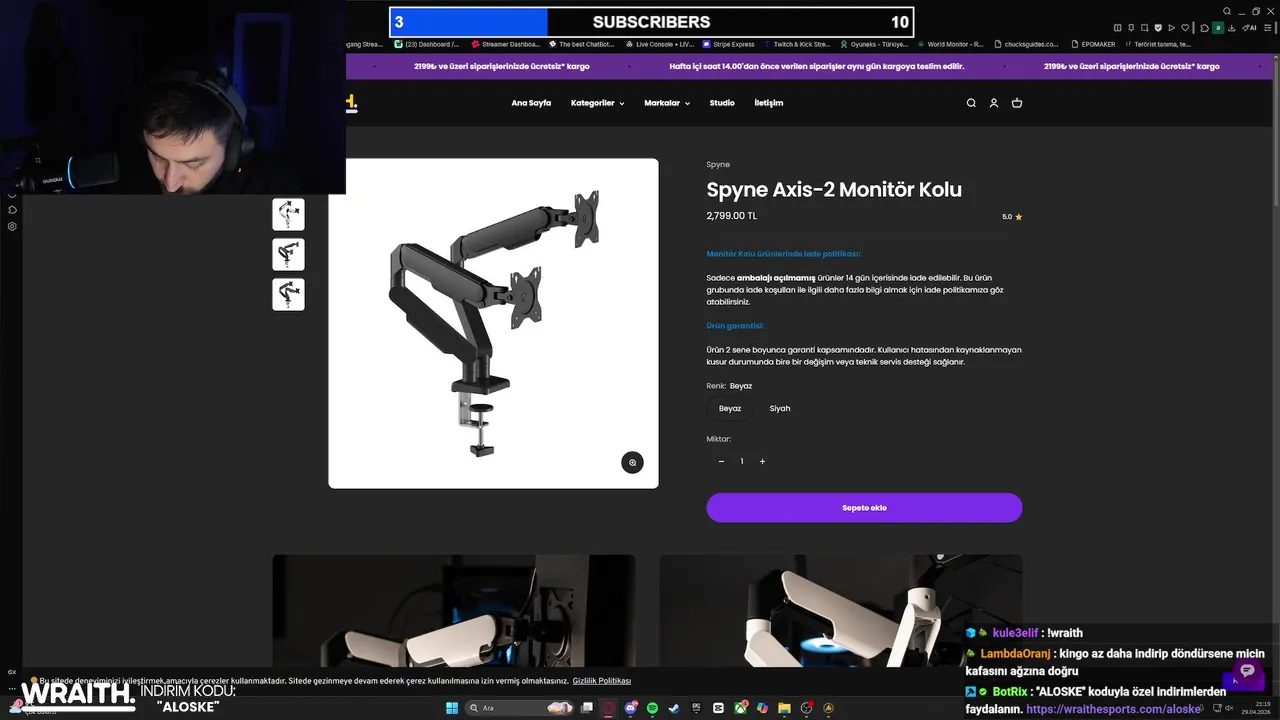Click the Ürün garantisi heading
The width and height of the screenshot is (1280, 720).
[x=735, y=326]
